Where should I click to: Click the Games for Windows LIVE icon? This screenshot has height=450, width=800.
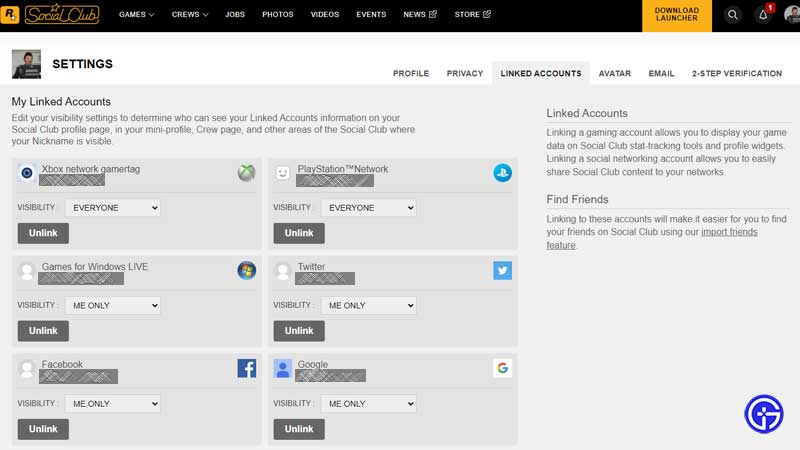246,270
